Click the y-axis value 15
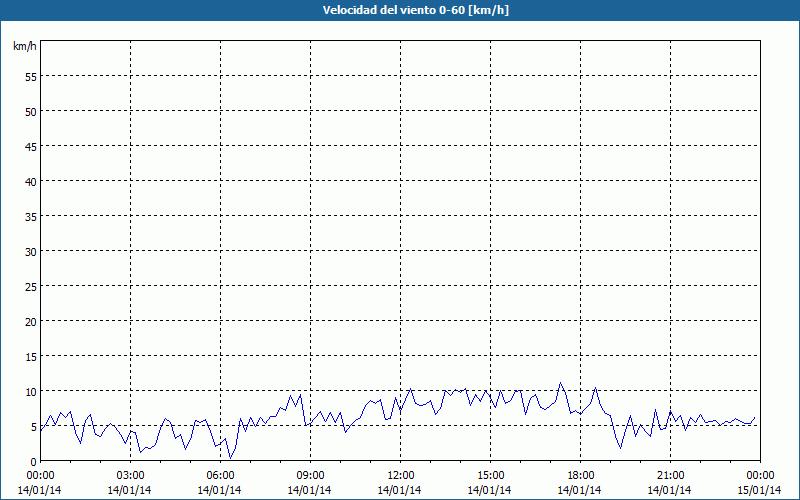This screenshot has width=800, height=500. coord(31,357)
